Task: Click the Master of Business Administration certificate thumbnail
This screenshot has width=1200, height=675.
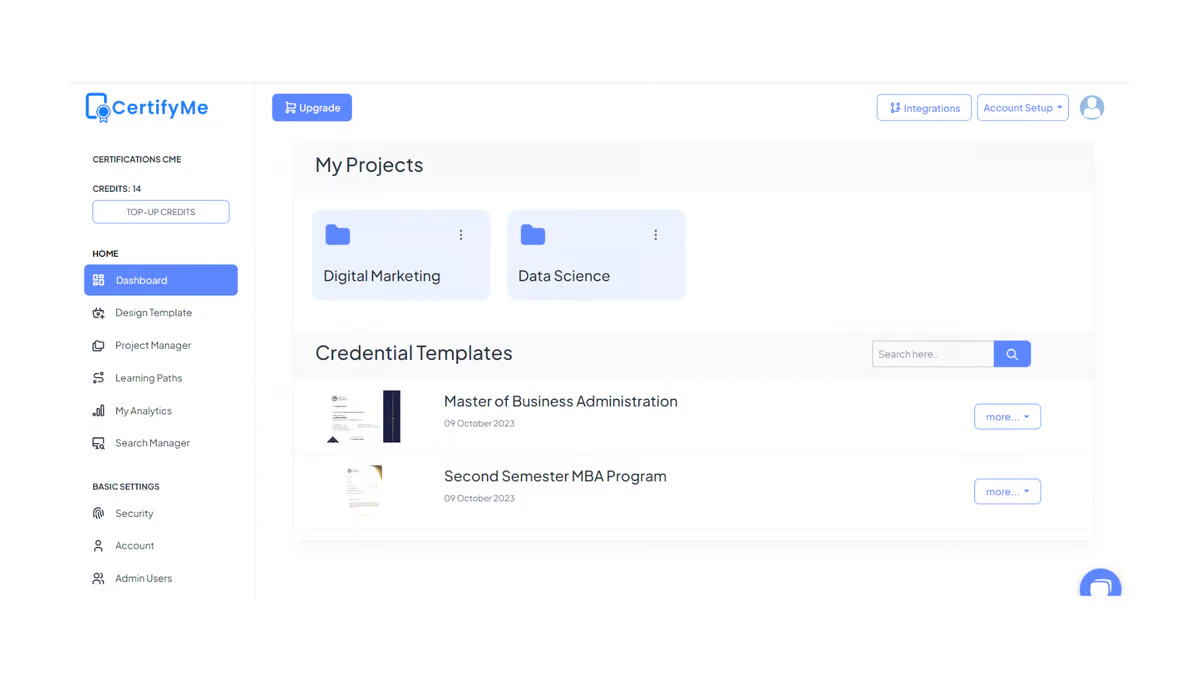Action: pyautogui.click(x=362, y=416)
